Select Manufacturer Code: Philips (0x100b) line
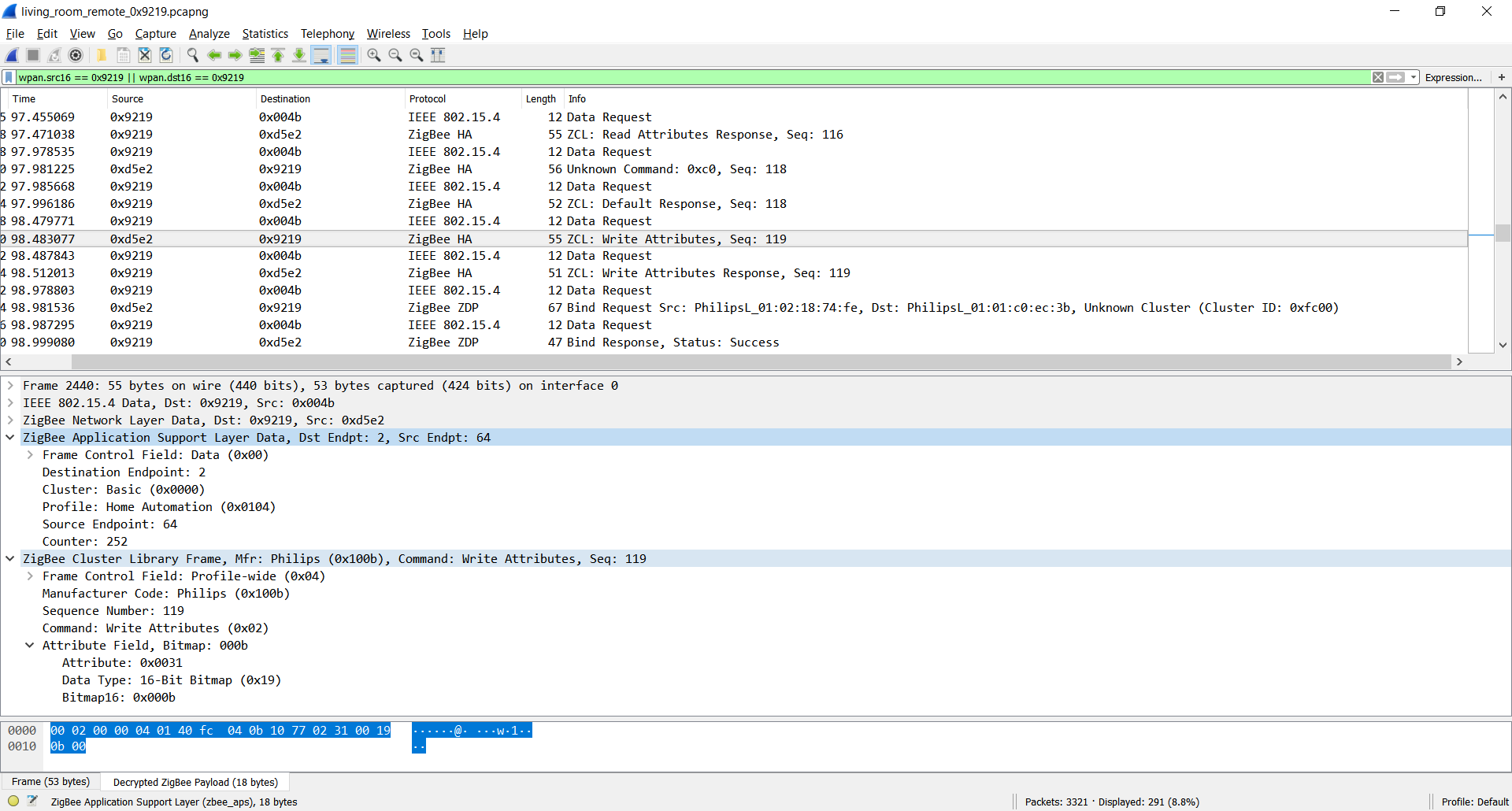The width and height of the screenshot is (1512, 811). click(166, 594)
